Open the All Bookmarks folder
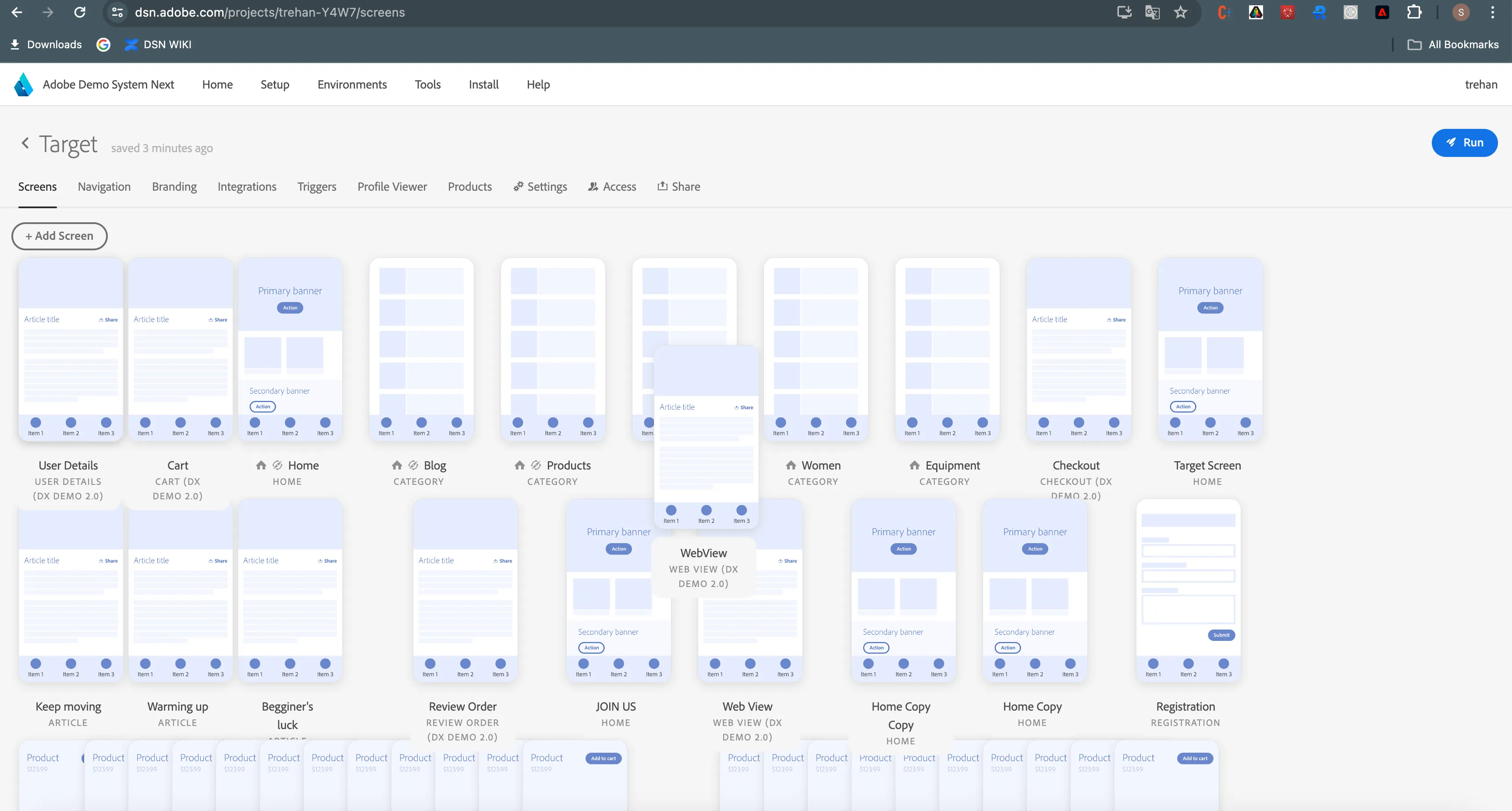 1453,45
